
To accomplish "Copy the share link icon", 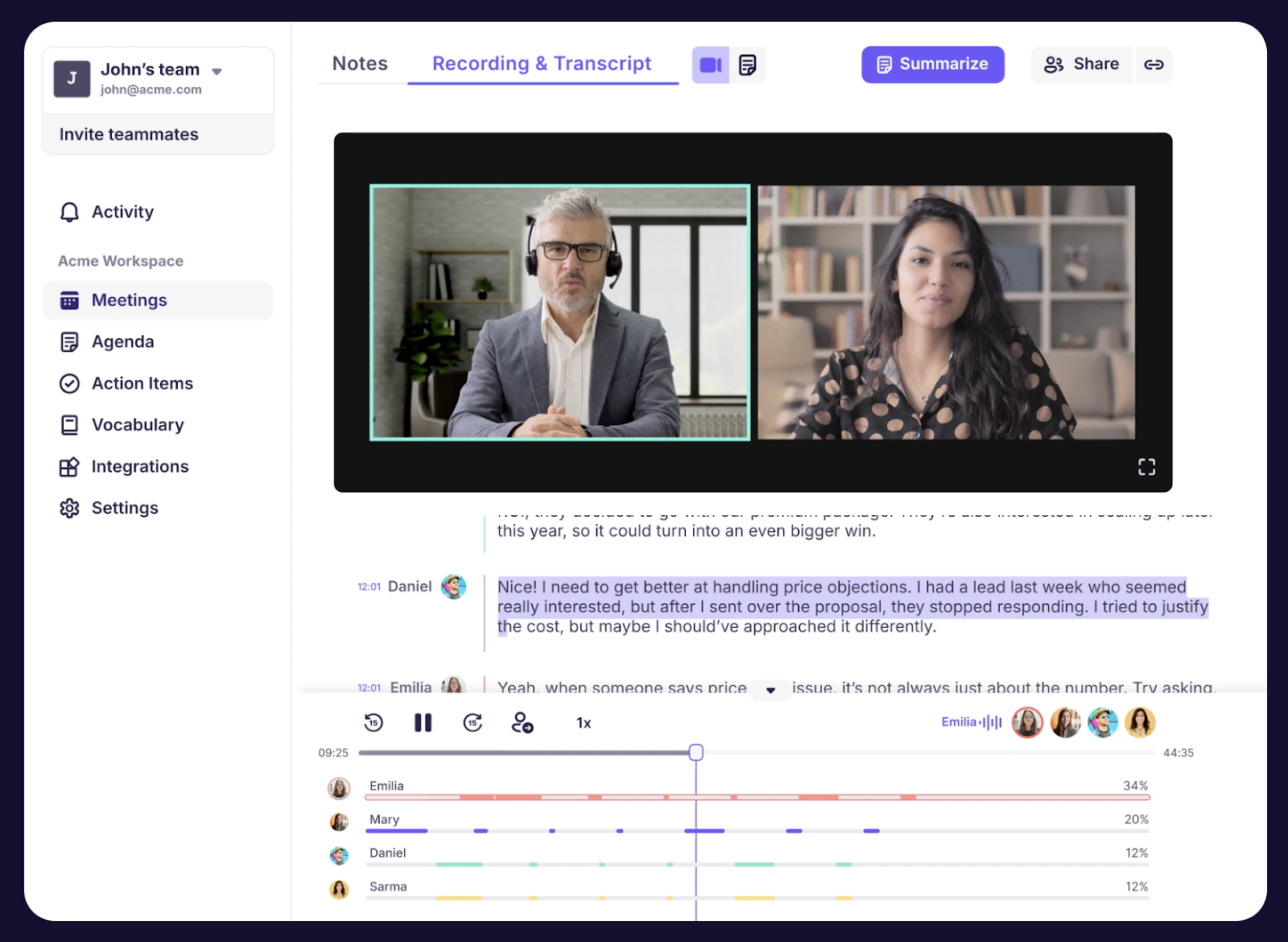I will pos(1154,64).
